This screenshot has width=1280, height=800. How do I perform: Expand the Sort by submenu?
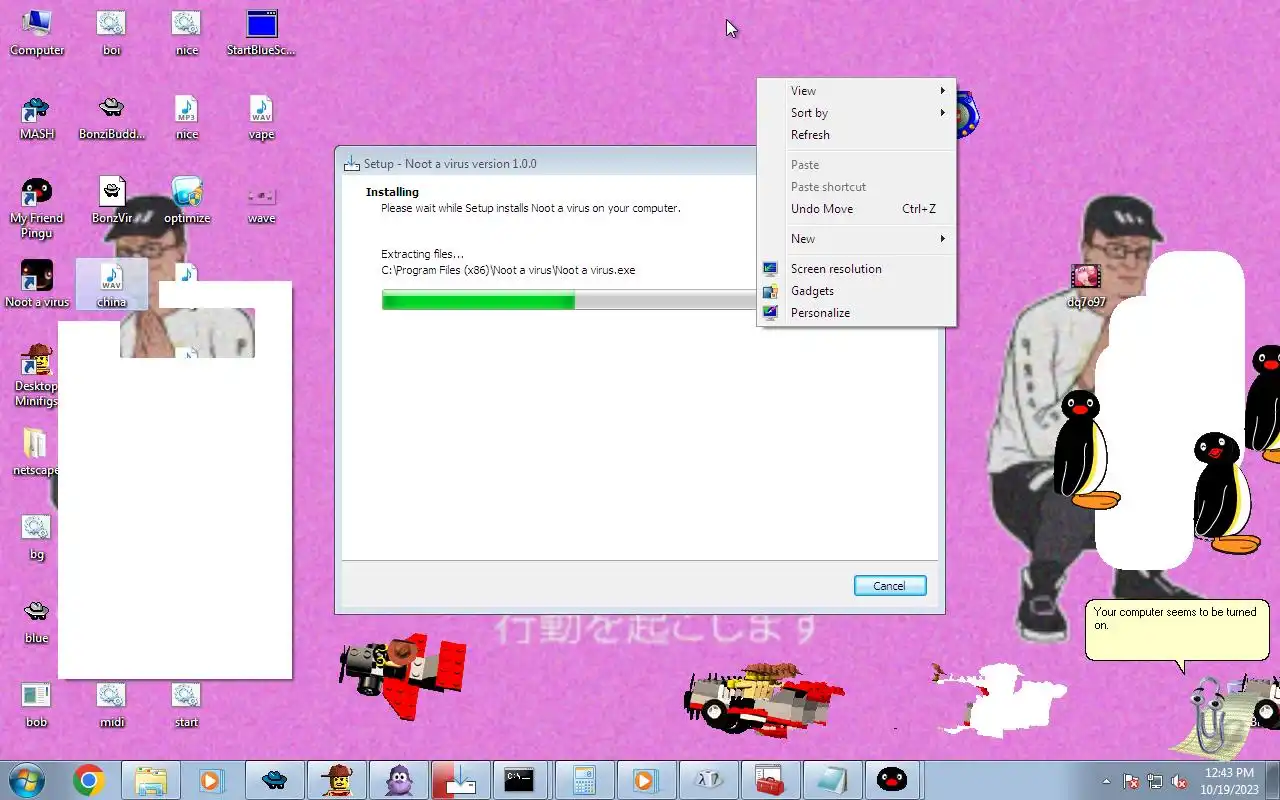856,113
